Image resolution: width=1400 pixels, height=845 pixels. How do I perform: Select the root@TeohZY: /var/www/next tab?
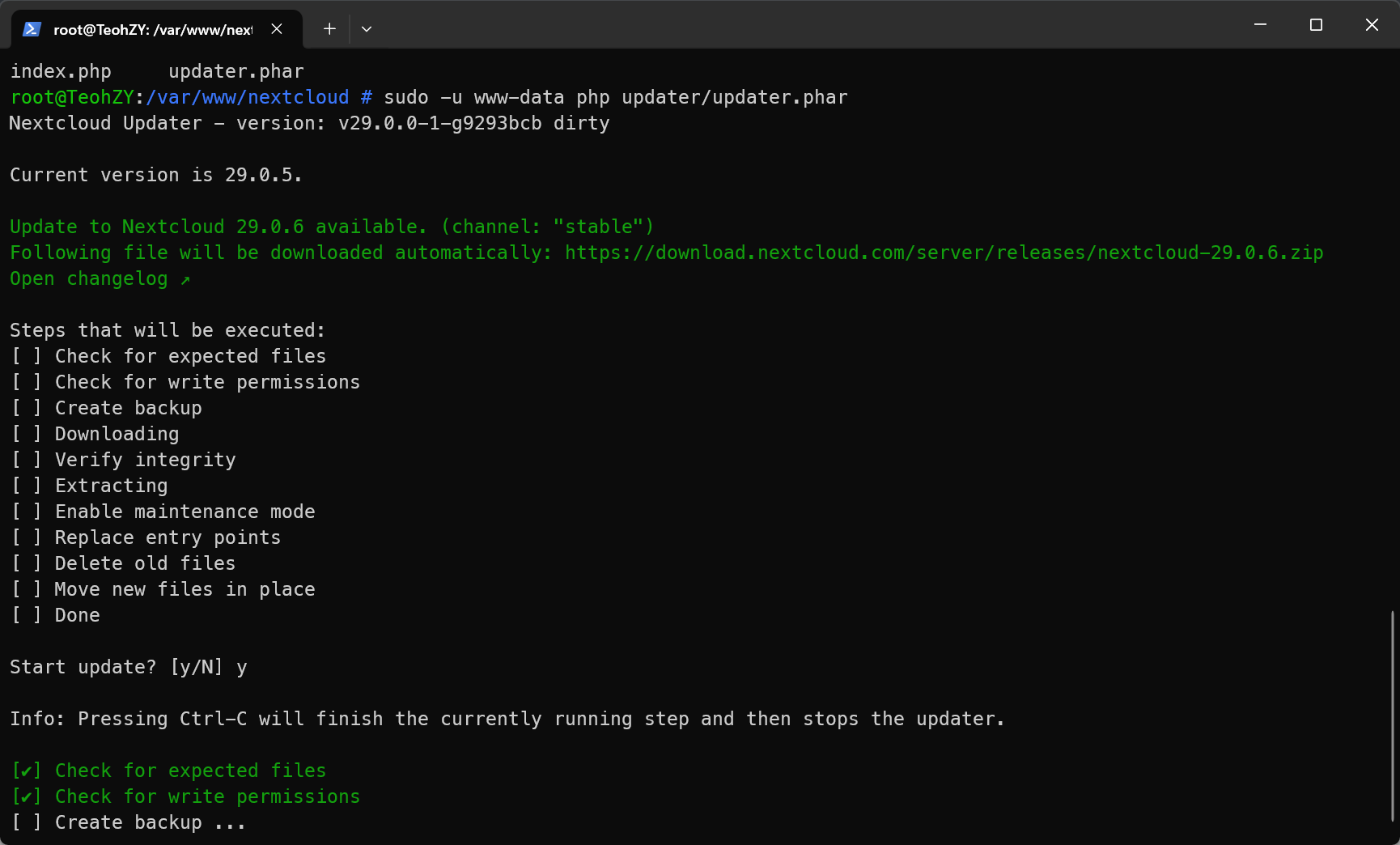(x=157, y=29)
